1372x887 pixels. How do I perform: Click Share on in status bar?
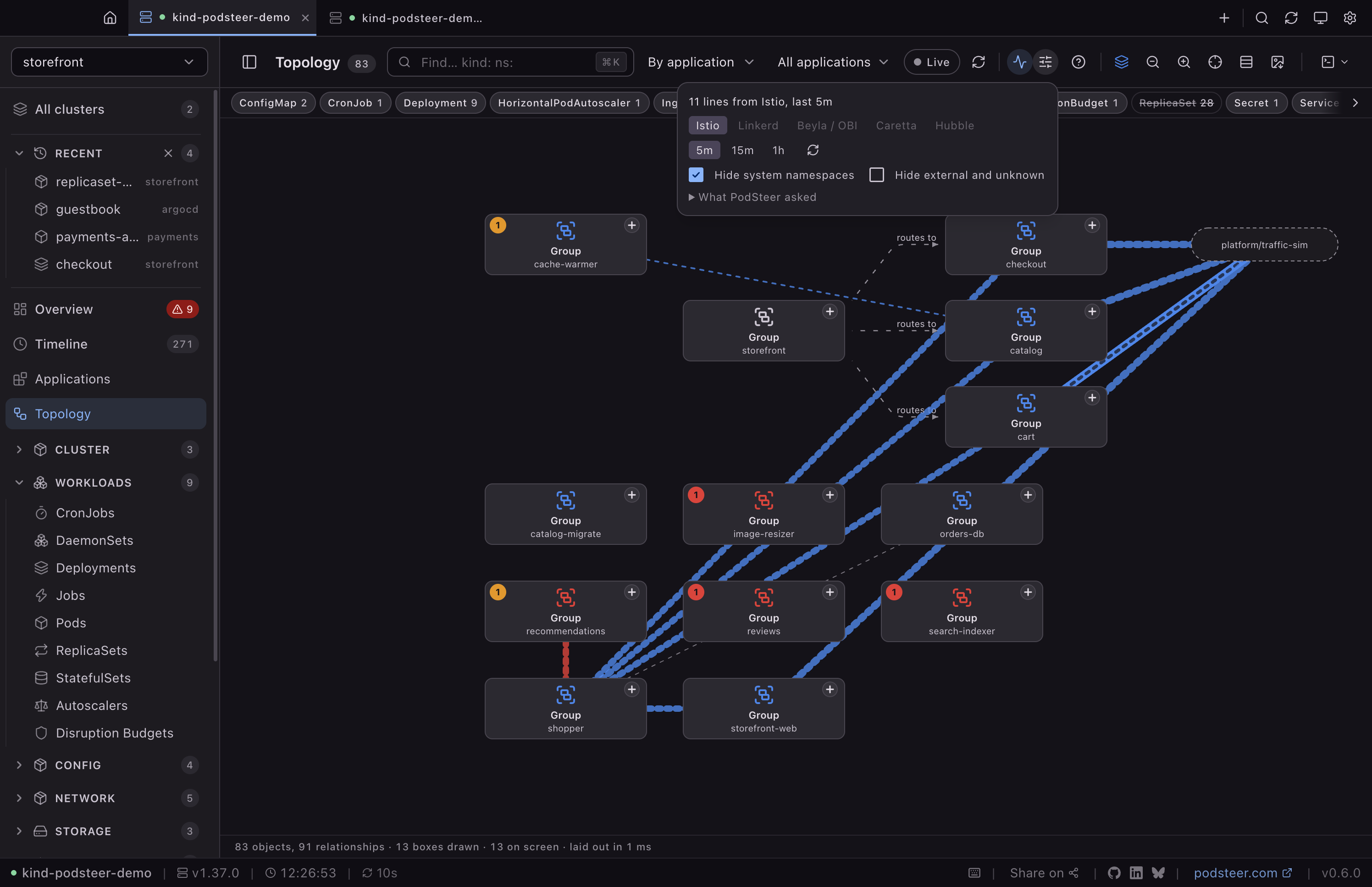[x=1044, y=873]
